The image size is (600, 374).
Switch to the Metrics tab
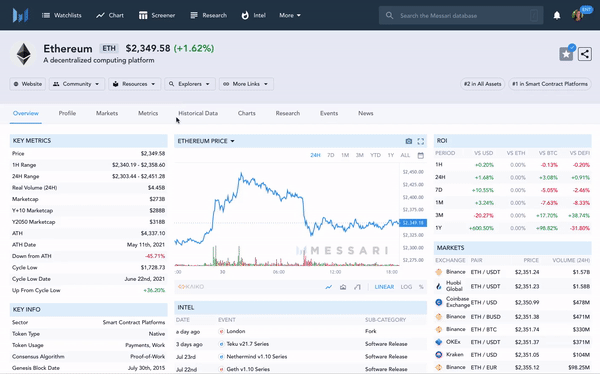coord(148,113)
